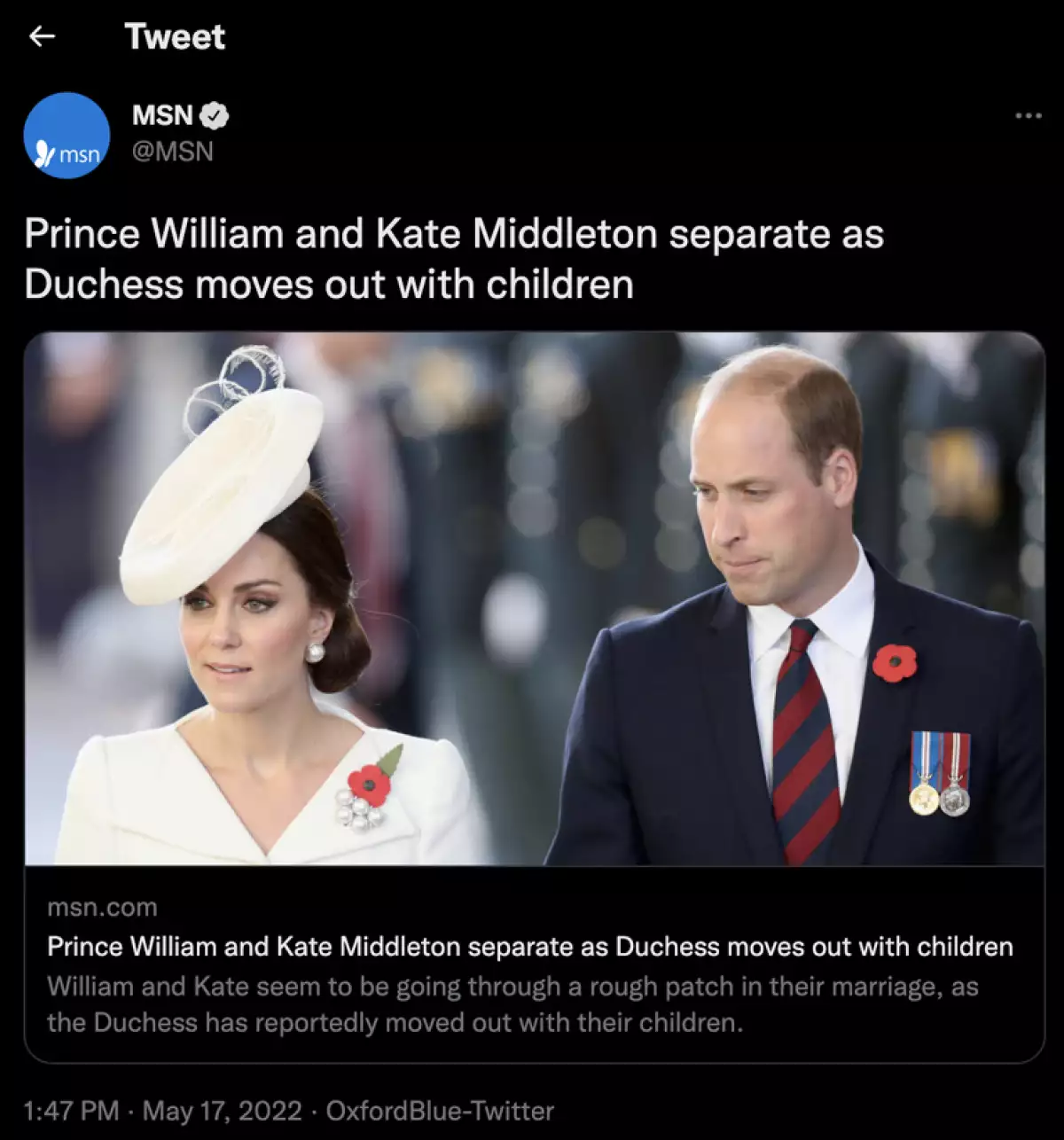Open the article headline link on the card
This screenshot has width=1064, height=1140.
pyautogui.click(x=528, y=946)
